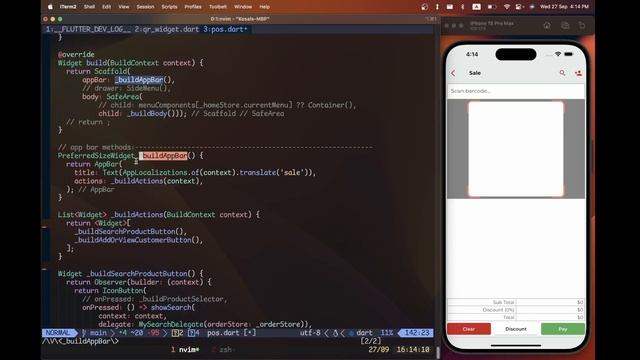
Task: Open the Shell menu
Action: (89, 7)
